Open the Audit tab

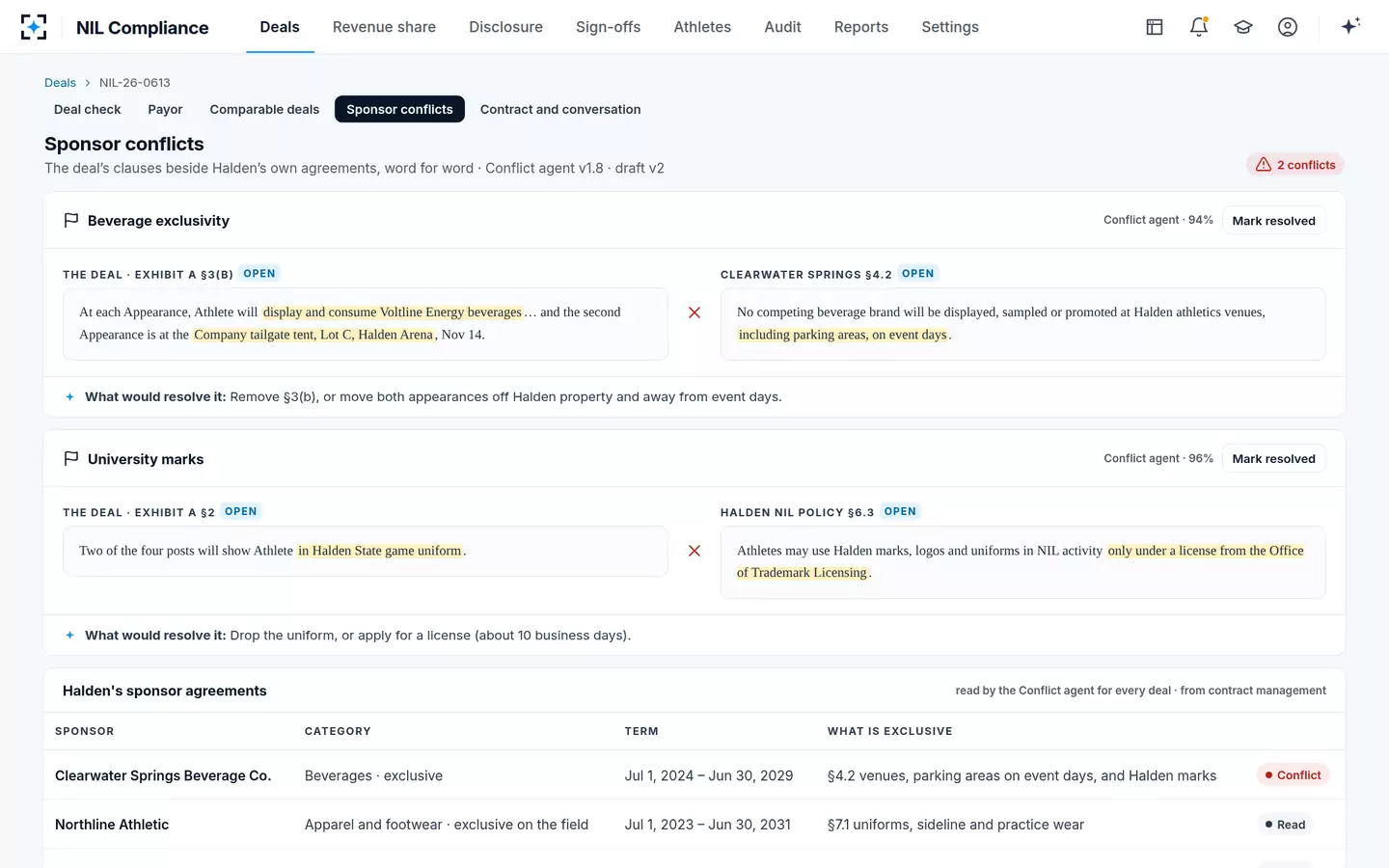pos(782,27)
